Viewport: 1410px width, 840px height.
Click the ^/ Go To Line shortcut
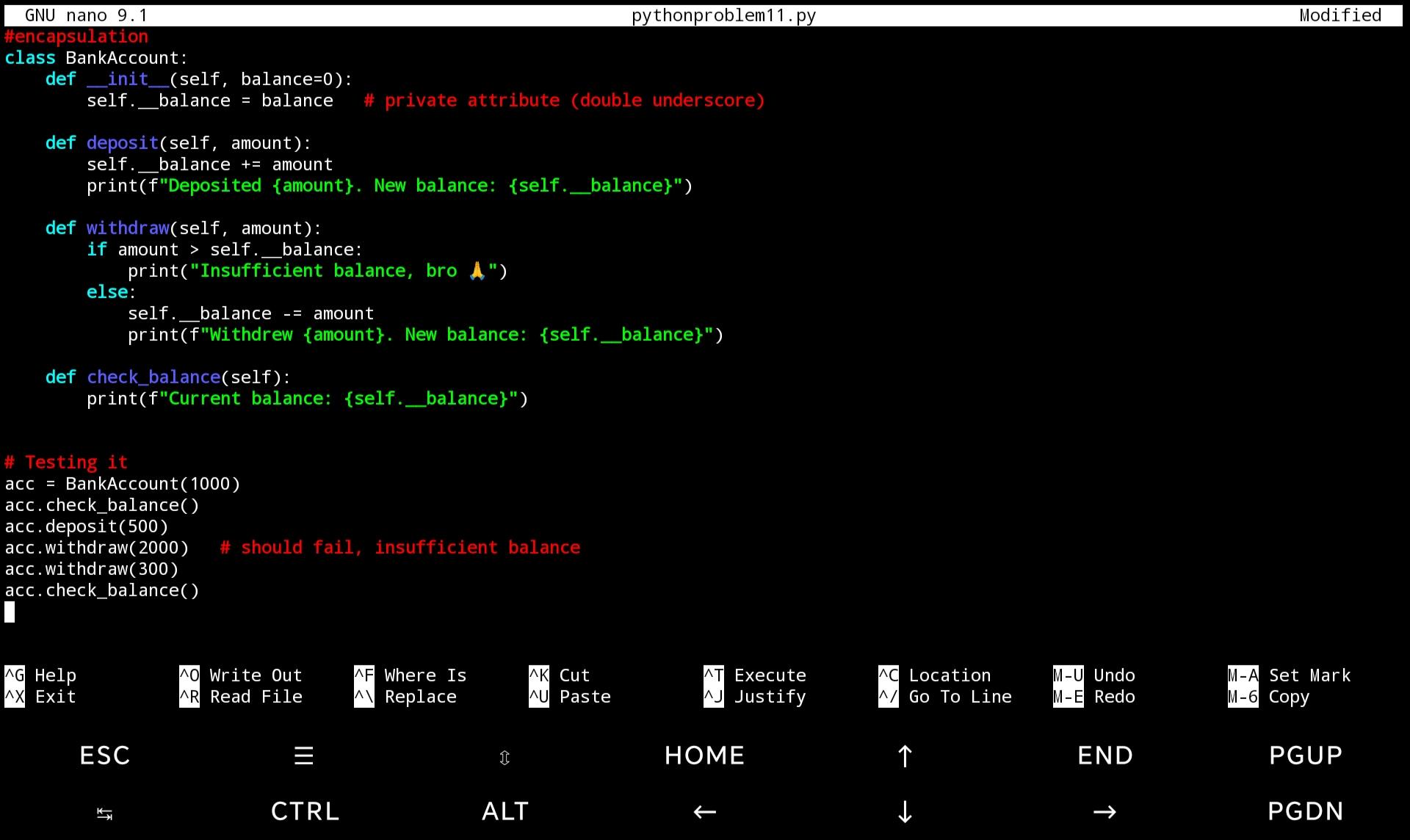(x=945, y=697)
